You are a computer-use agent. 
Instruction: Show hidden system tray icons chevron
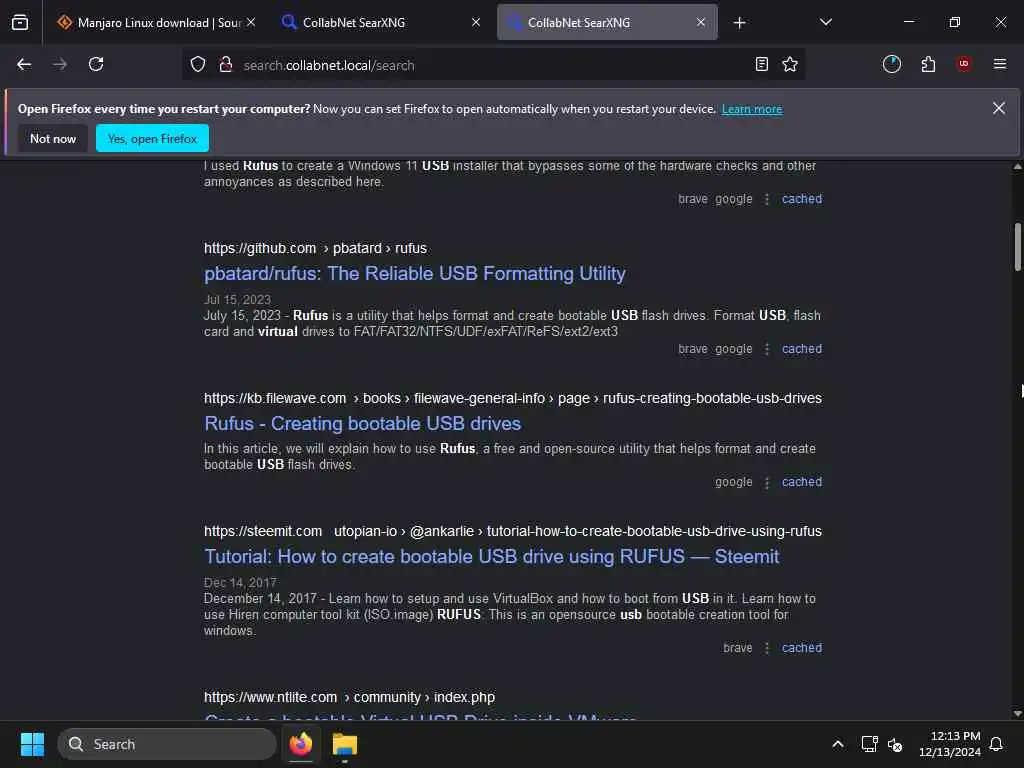838,744
